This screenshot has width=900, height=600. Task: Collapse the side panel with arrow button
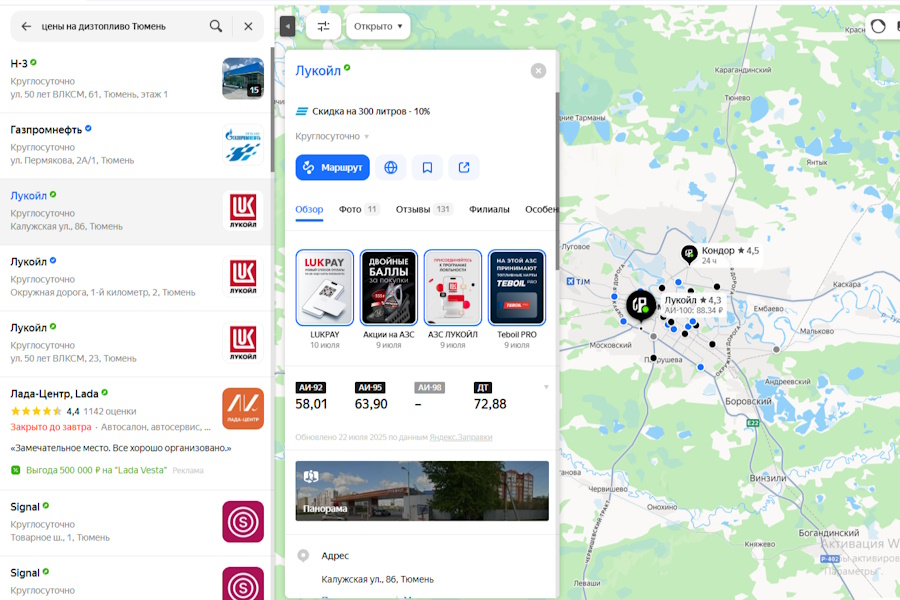pyautogui.click(x=287, y=26)
